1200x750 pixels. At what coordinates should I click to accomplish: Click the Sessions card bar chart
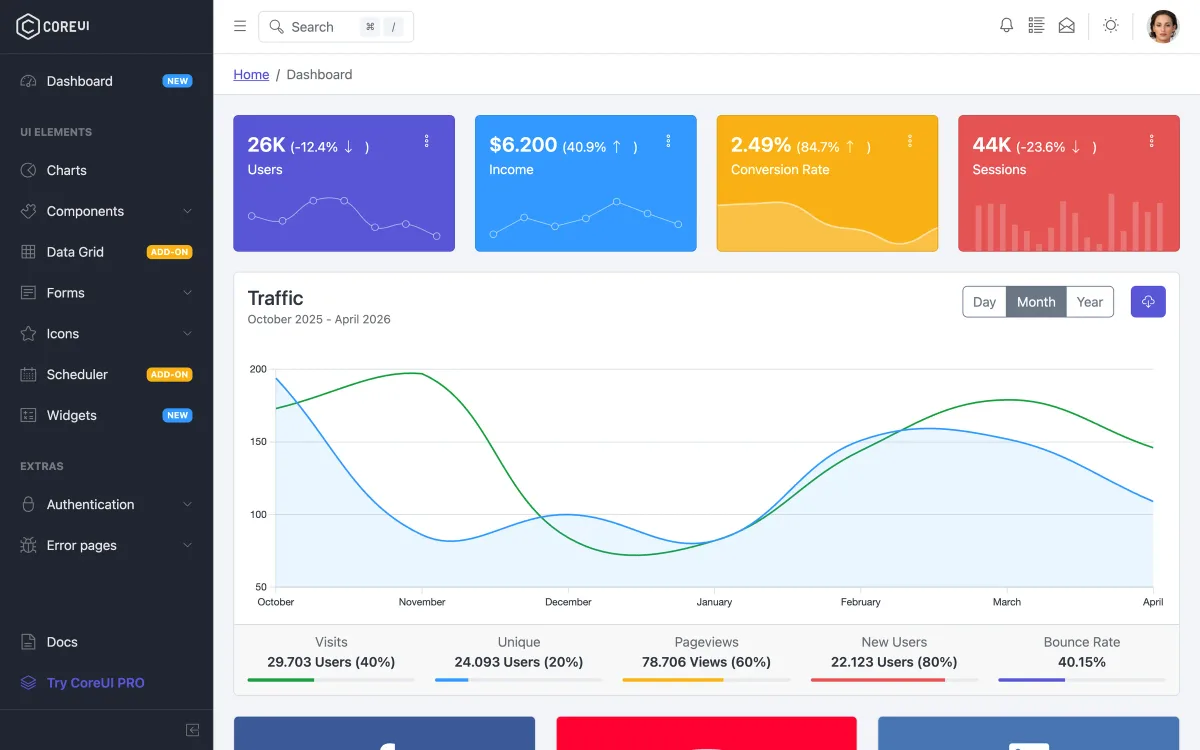[x=1069, y=222]
